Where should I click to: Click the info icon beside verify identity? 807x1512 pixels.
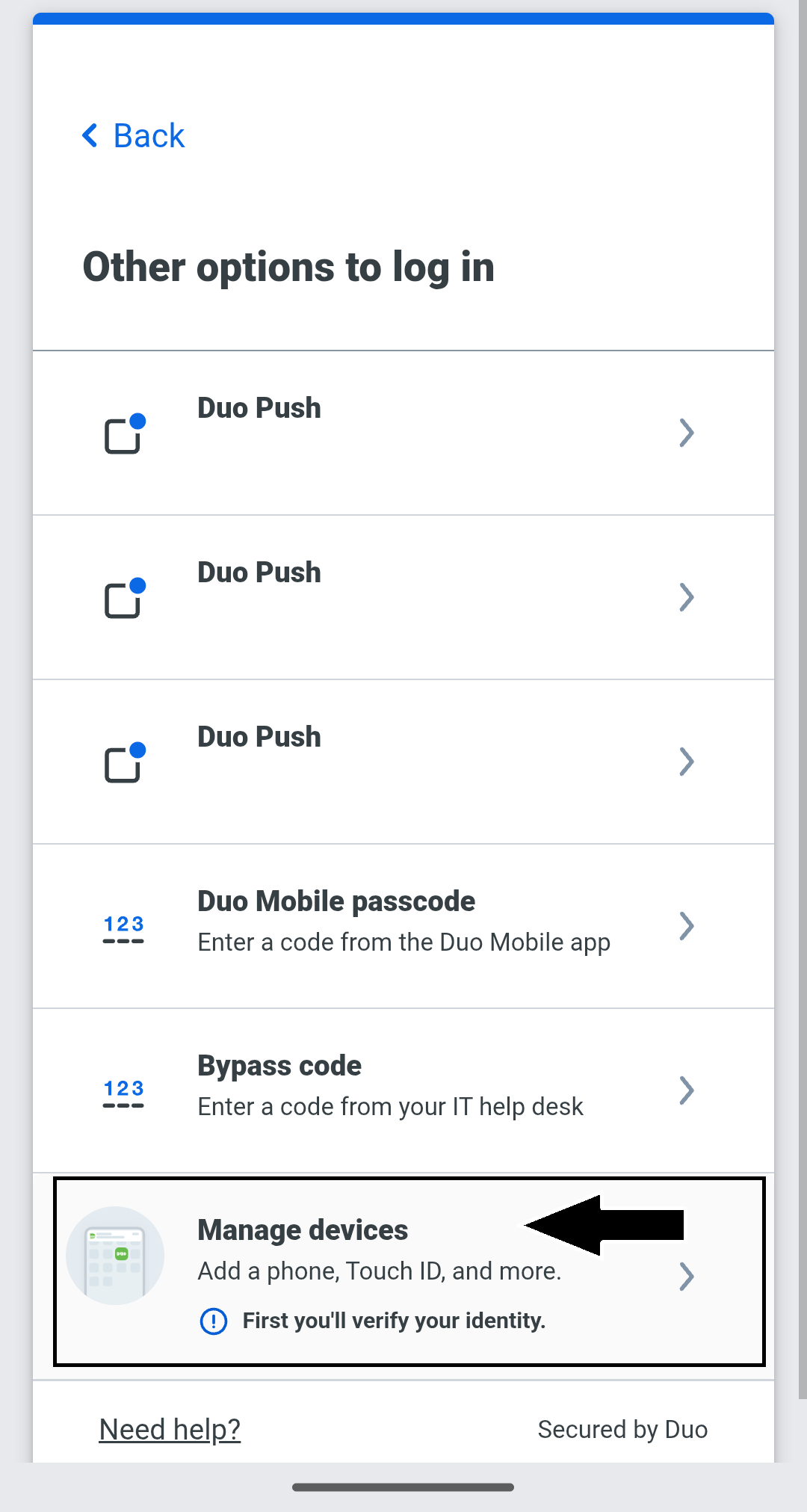pyautogui.click(x=214, y=1321)
